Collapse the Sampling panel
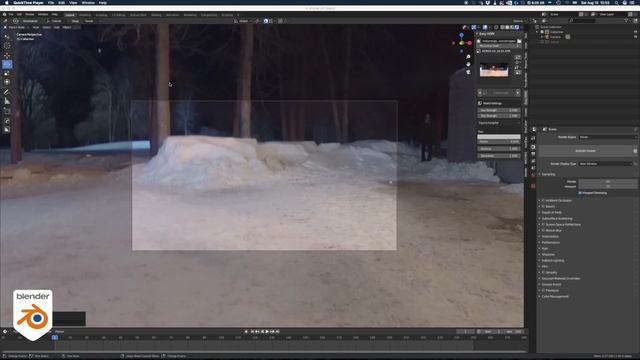This screenshot has height=360, width=640. tap(548, 174)
